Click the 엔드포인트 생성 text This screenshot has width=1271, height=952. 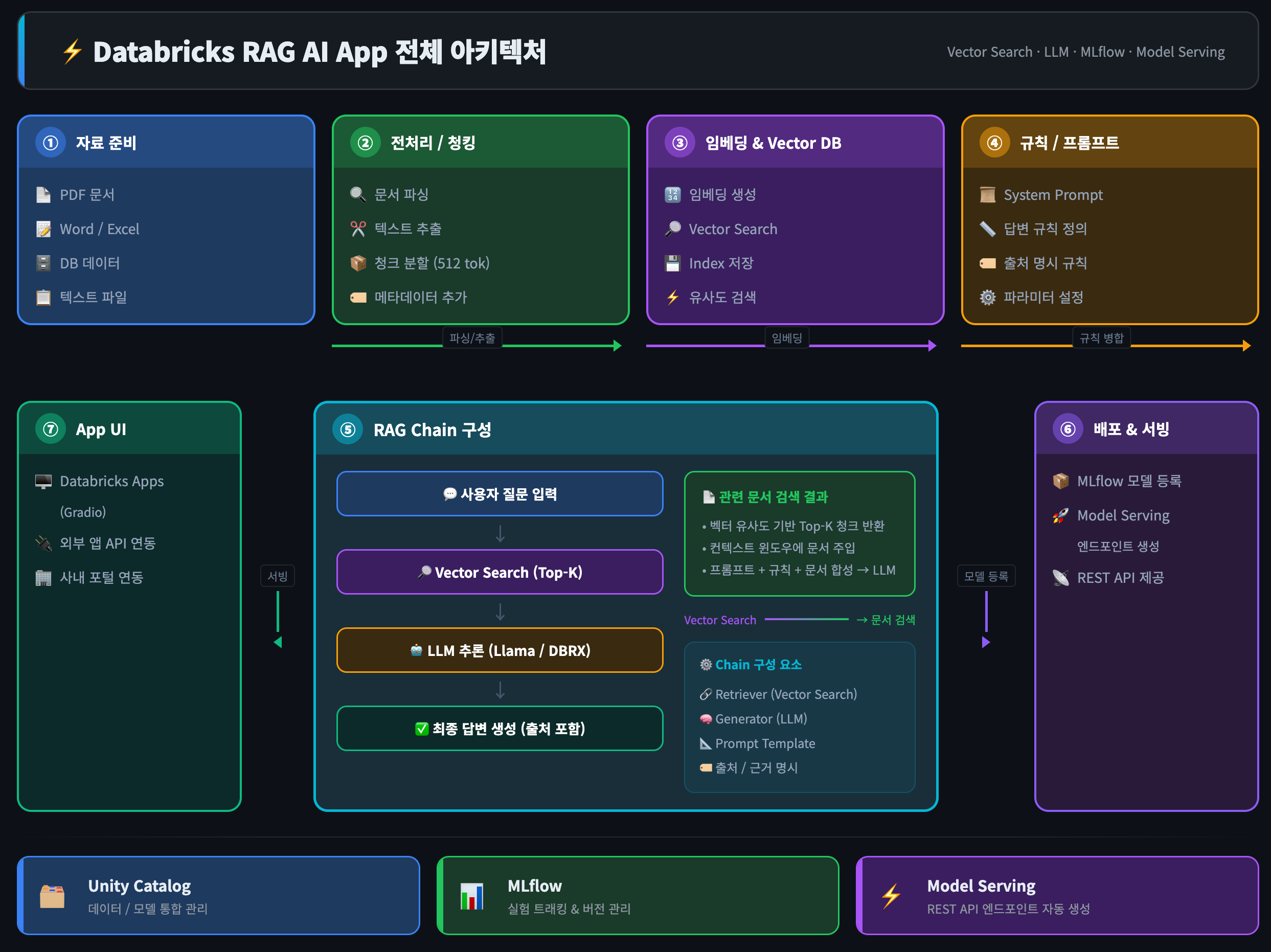(1118, 547)
